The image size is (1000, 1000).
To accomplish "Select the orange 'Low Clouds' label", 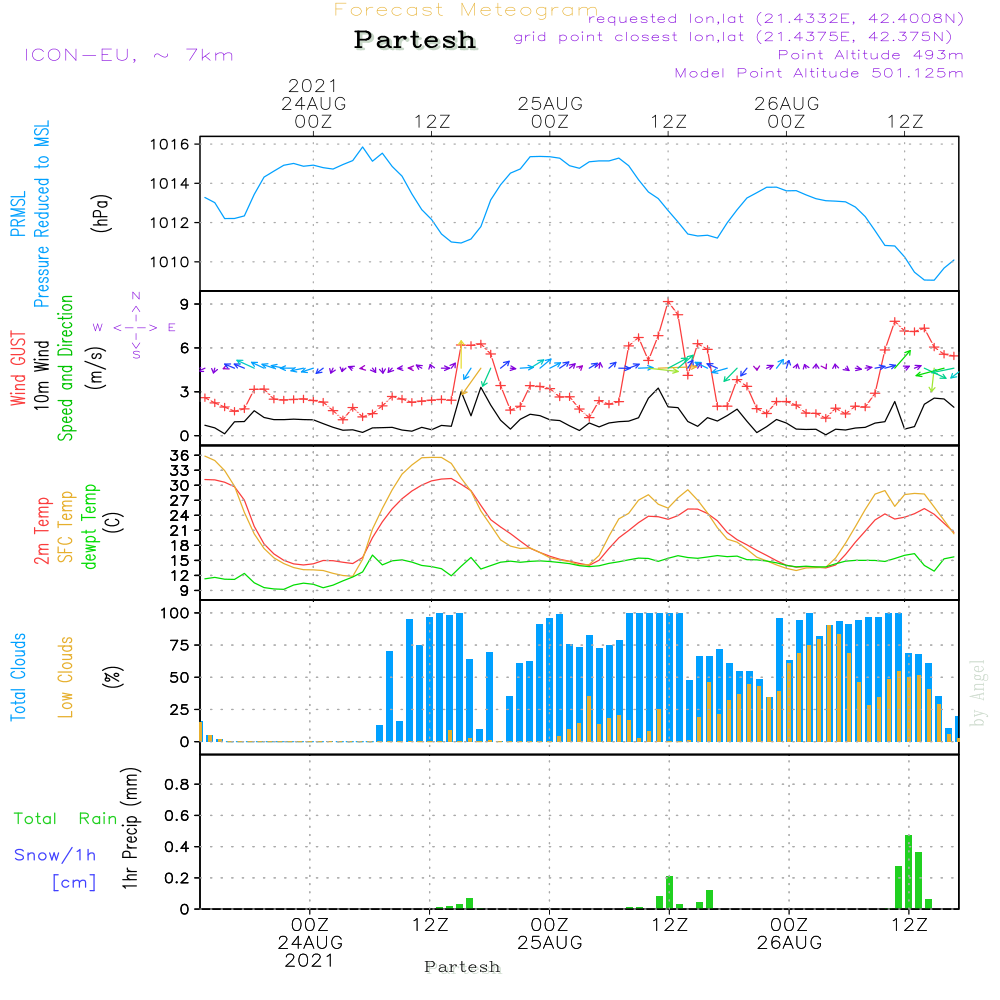I will pyautogui.click(x=66, y=677).
